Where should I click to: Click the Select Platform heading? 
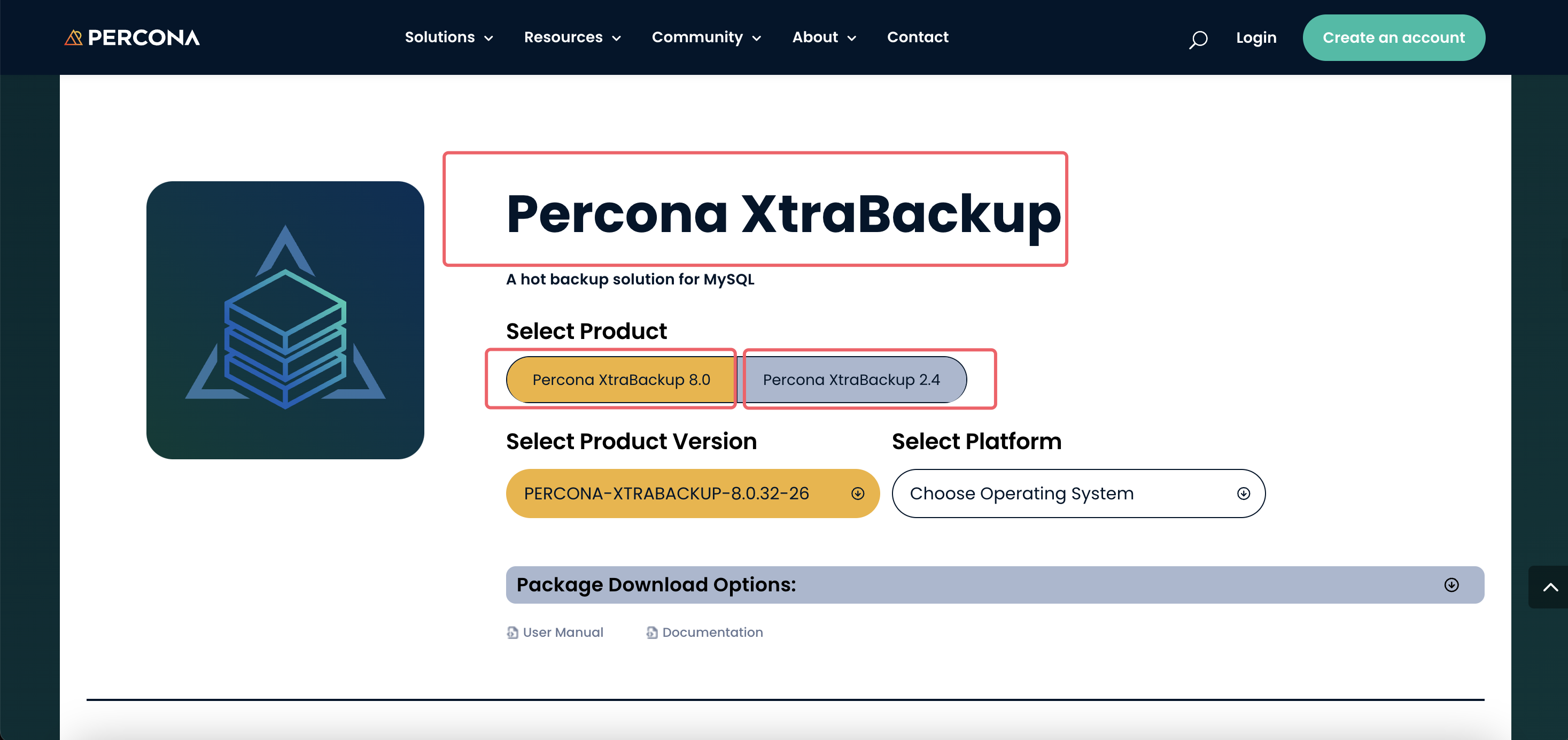pos(976,442)
